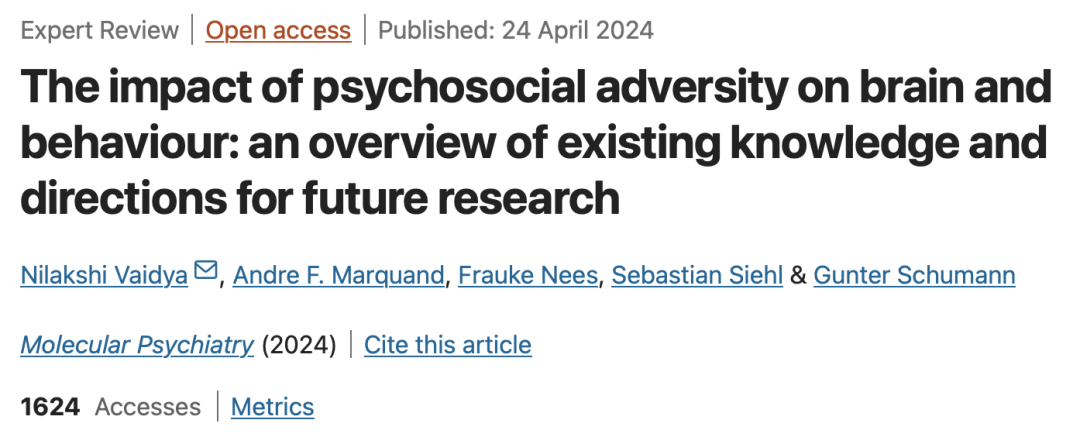
Task: Click the (2024) year beside the journal name
Action: 299,345
